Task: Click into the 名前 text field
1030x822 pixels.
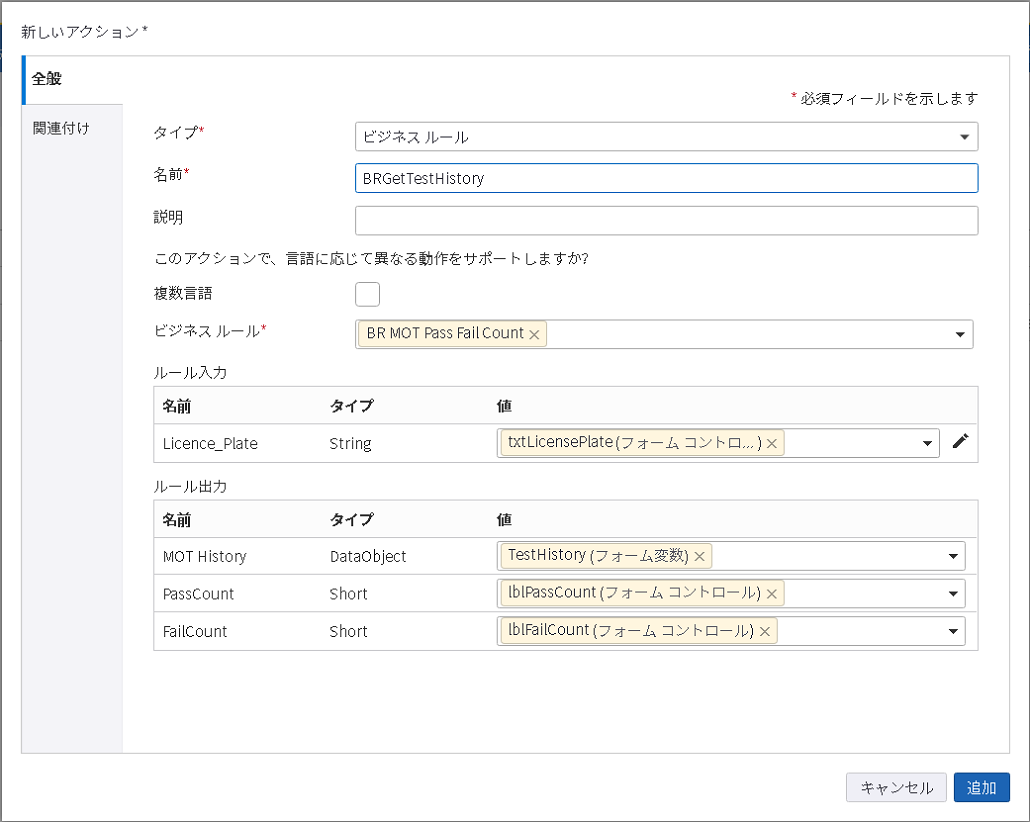Action: (x=665, y=178)
